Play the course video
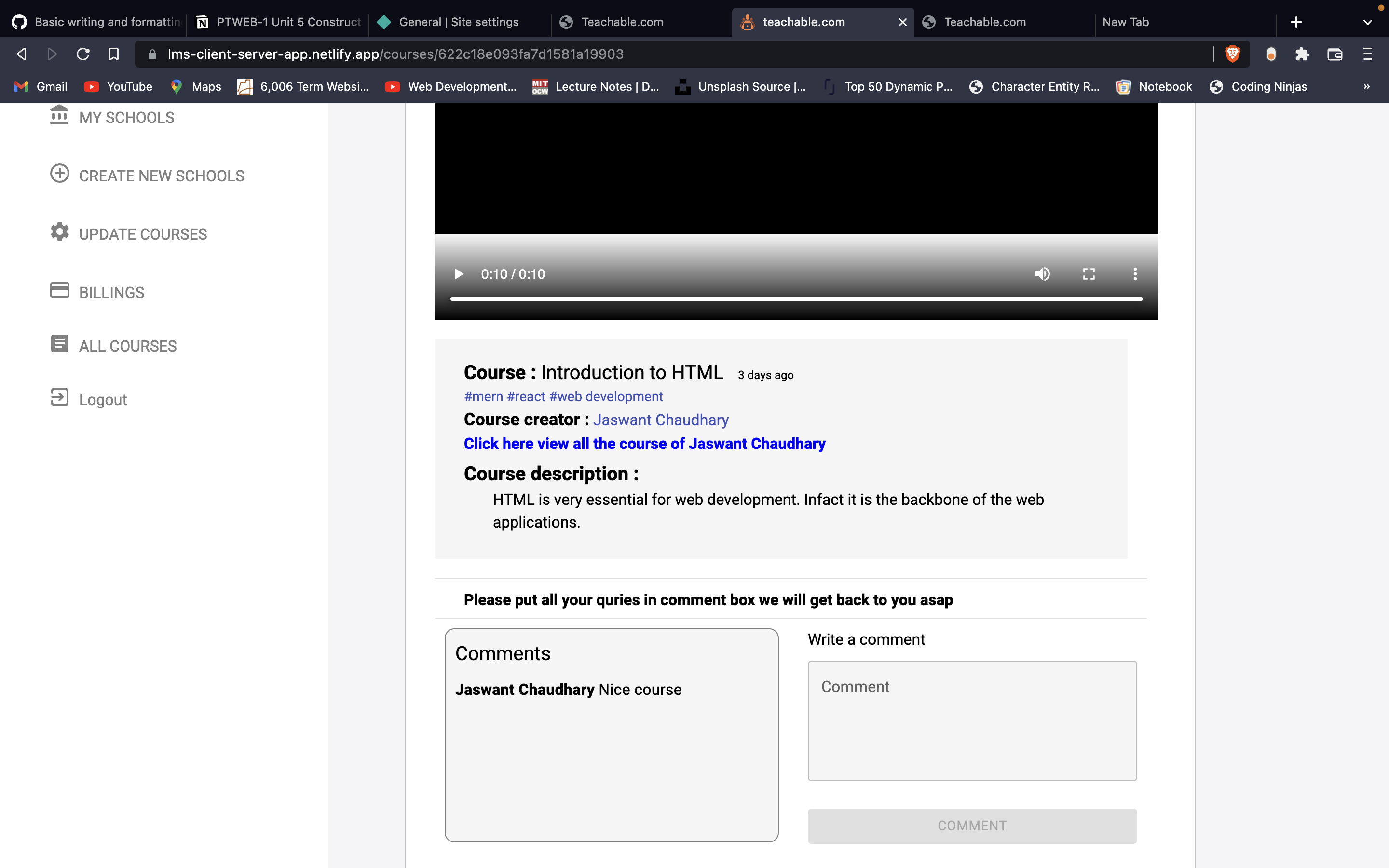This screenshot has width=1389, height=868. [458, 274]
